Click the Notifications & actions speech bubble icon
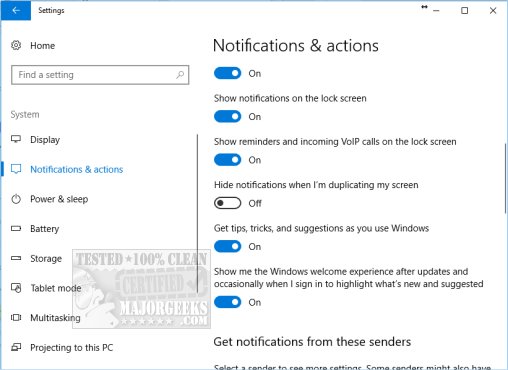508x370 pixels. pyautogui.click(x=16, y=169)
